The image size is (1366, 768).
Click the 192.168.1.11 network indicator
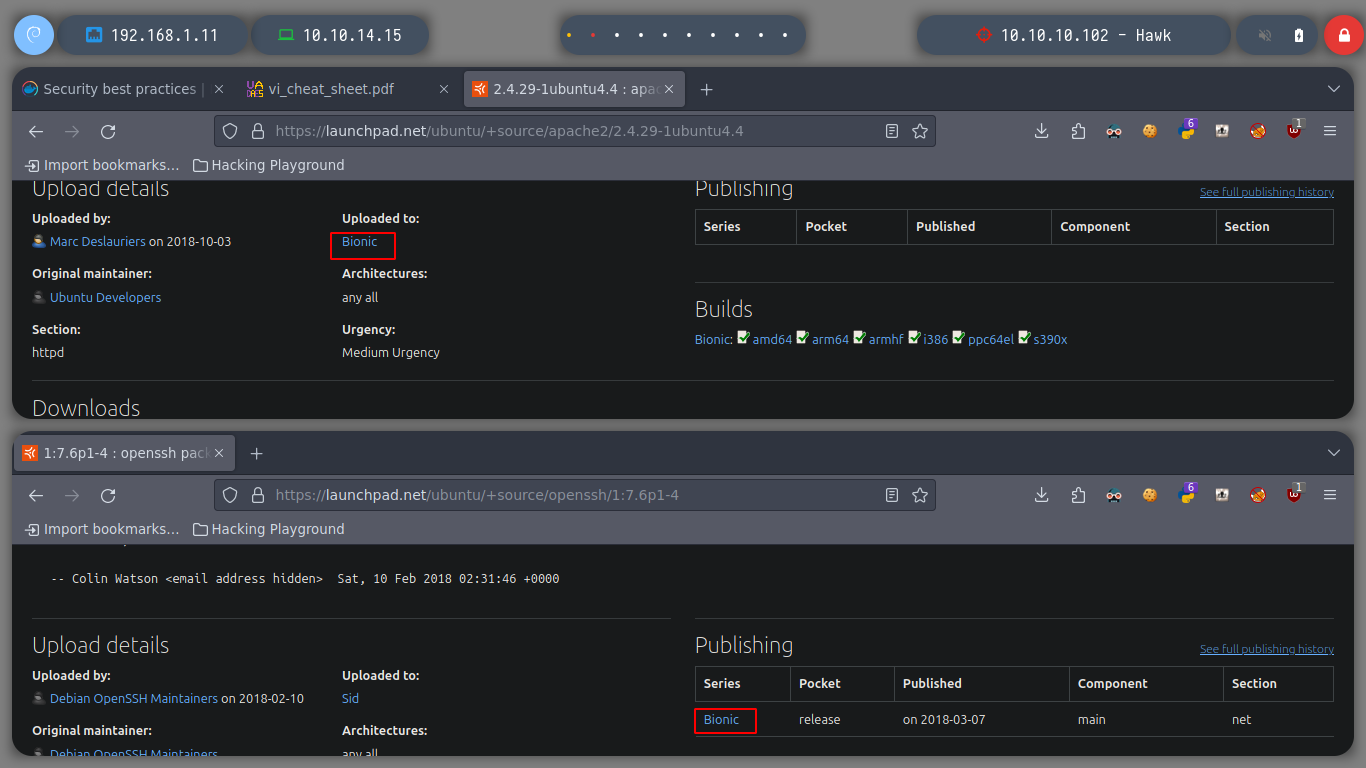point(152,35)
